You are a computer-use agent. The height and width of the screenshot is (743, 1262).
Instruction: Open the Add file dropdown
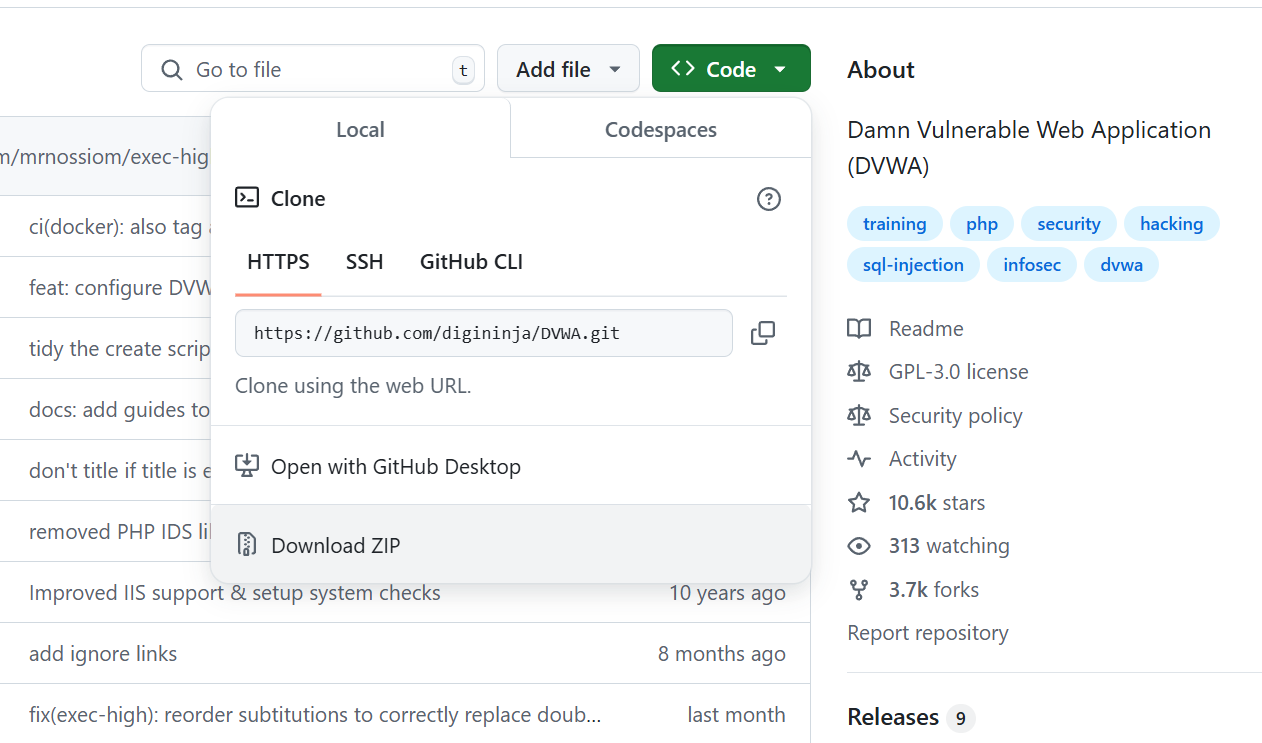point(568,69)
